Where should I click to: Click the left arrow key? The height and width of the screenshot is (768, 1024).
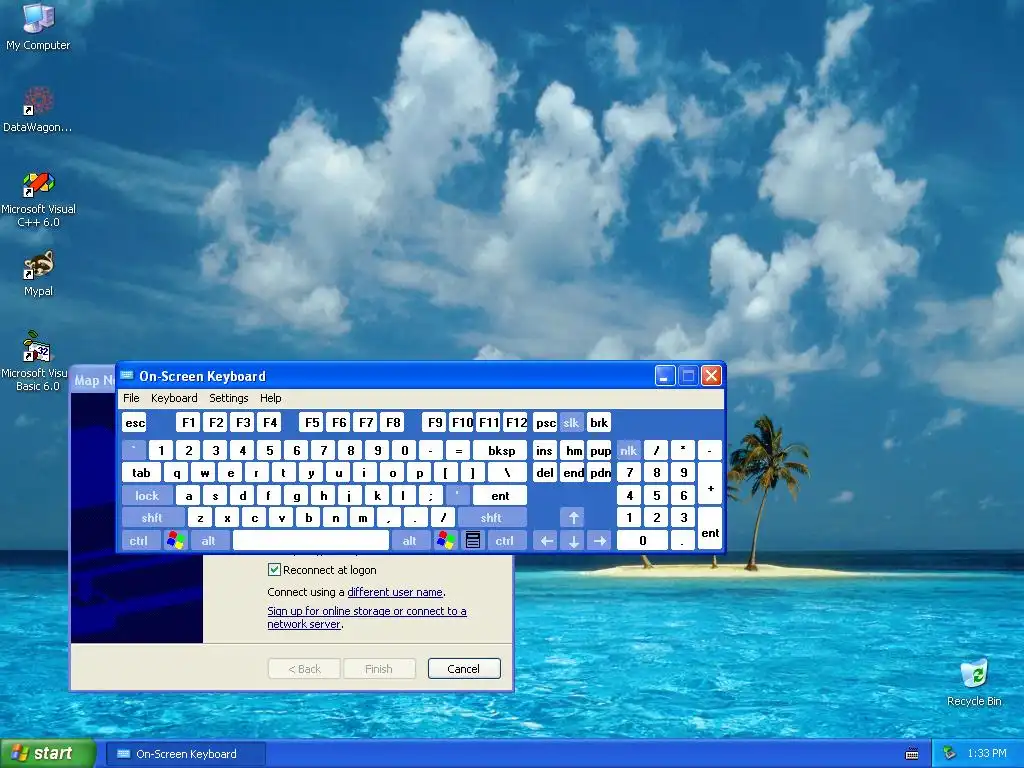pos(546,540)
